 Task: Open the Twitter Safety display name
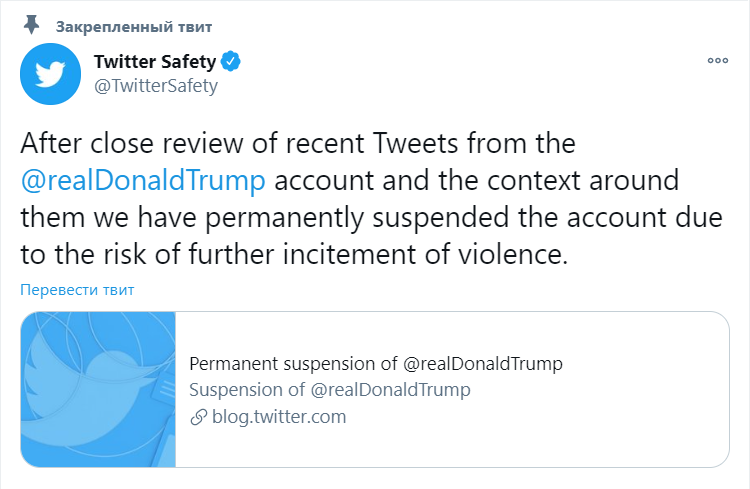coord(154,62)
